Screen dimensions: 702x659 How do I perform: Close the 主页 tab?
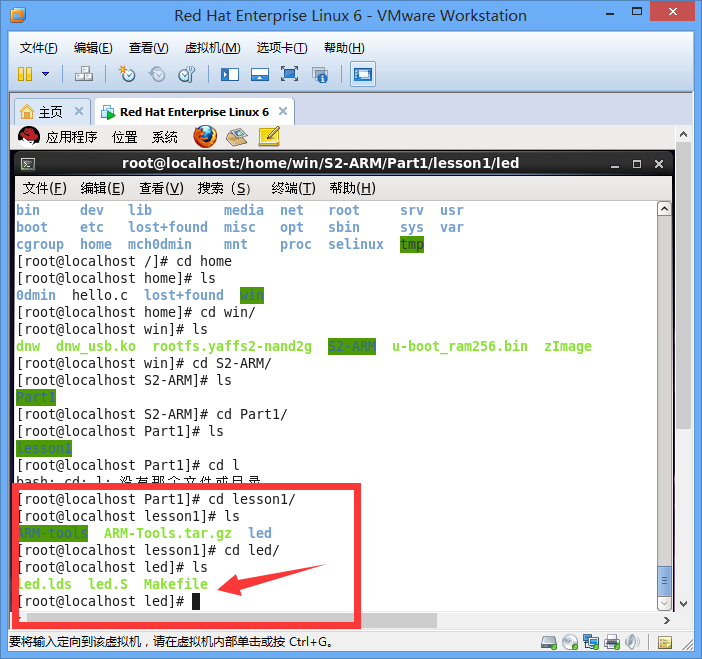coord(79,111)
